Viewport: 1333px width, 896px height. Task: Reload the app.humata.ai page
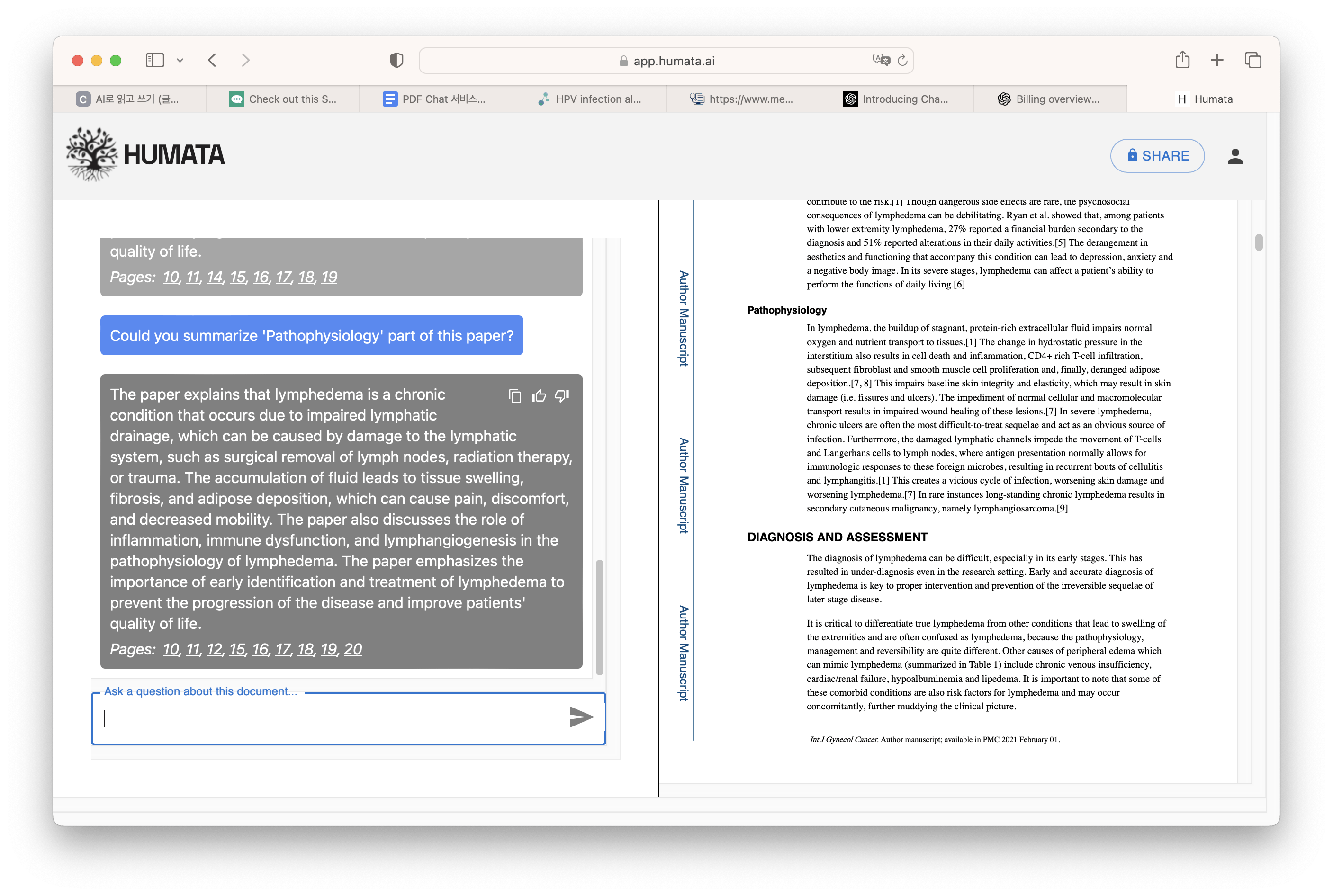(x=902, y=60)
